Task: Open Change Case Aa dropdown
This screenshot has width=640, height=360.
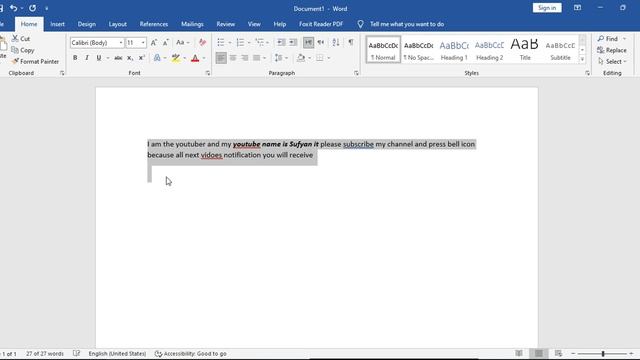Action: click(182, 42)
